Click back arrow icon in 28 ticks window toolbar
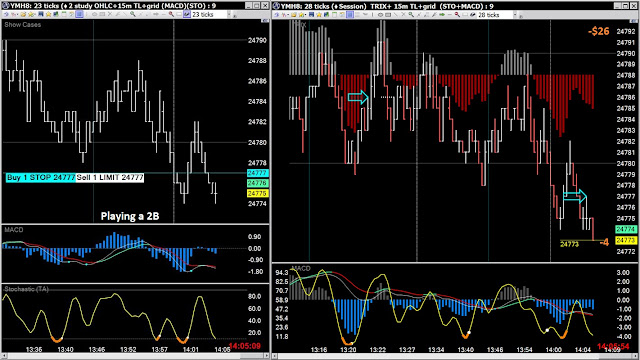Image resolution: width=640 pixels, height=360 pixels. pos(276,14)
